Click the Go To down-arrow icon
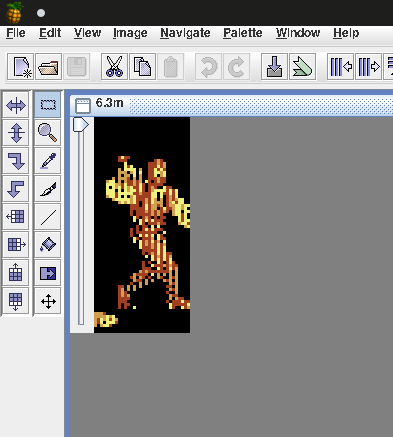The width and height of the screenshot is (393, 437). tap(274, 66)
